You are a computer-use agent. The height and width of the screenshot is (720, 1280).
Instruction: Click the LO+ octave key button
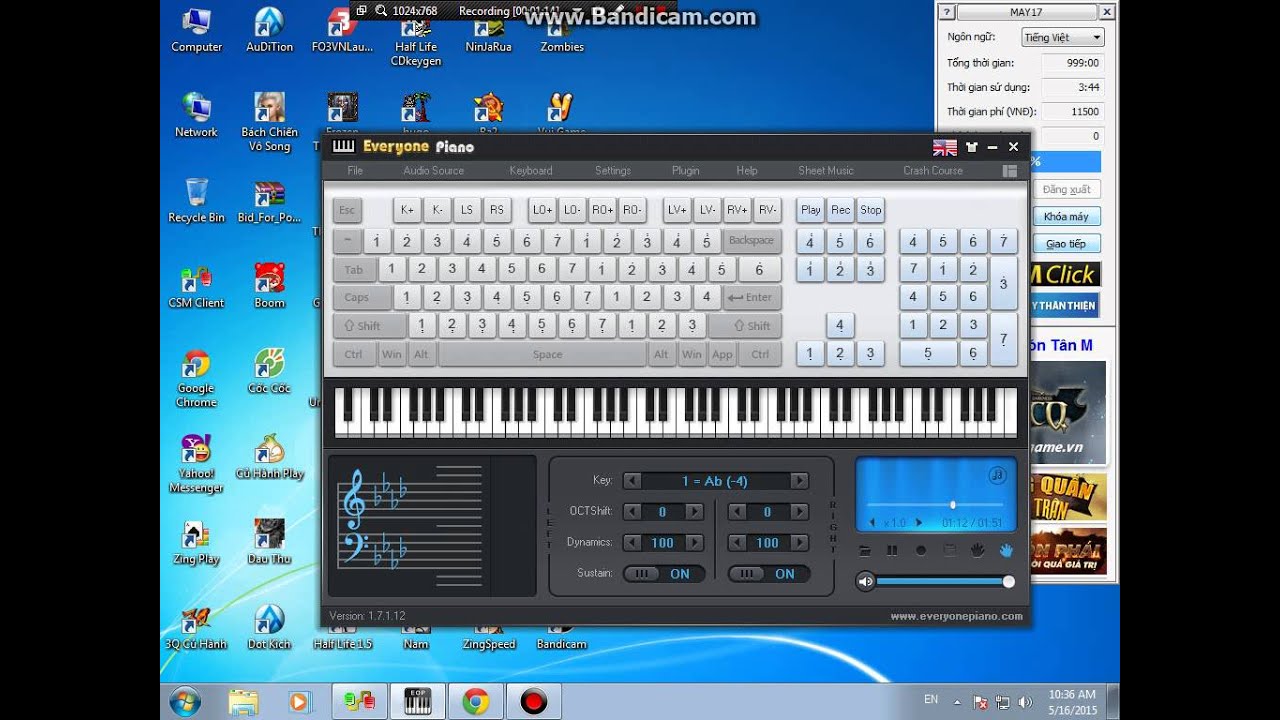click(x=542, y=210)
